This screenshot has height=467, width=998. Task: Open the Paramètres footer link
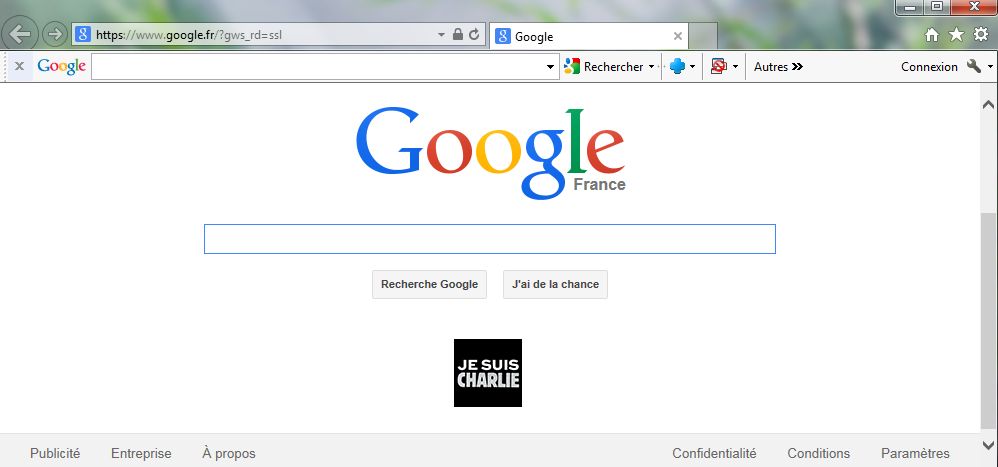pyautogui.click(x=915, y=454)
